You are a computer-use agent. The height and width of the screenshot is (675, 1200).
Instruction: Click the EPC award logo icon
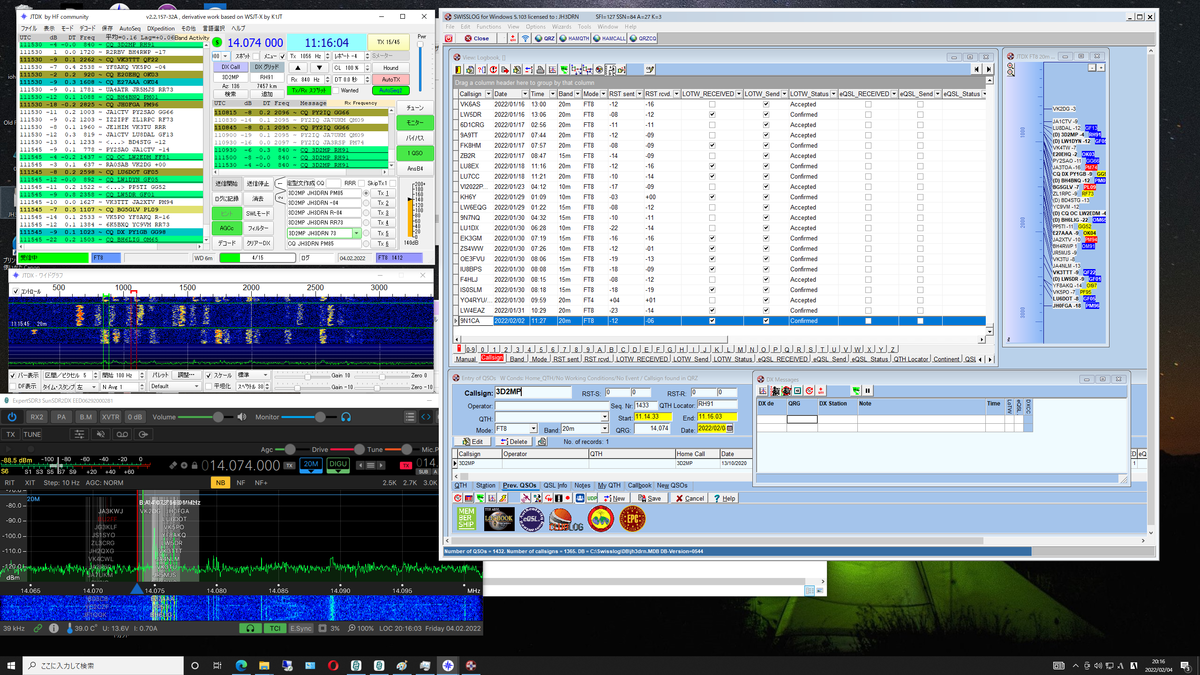[x=634, y=521]
